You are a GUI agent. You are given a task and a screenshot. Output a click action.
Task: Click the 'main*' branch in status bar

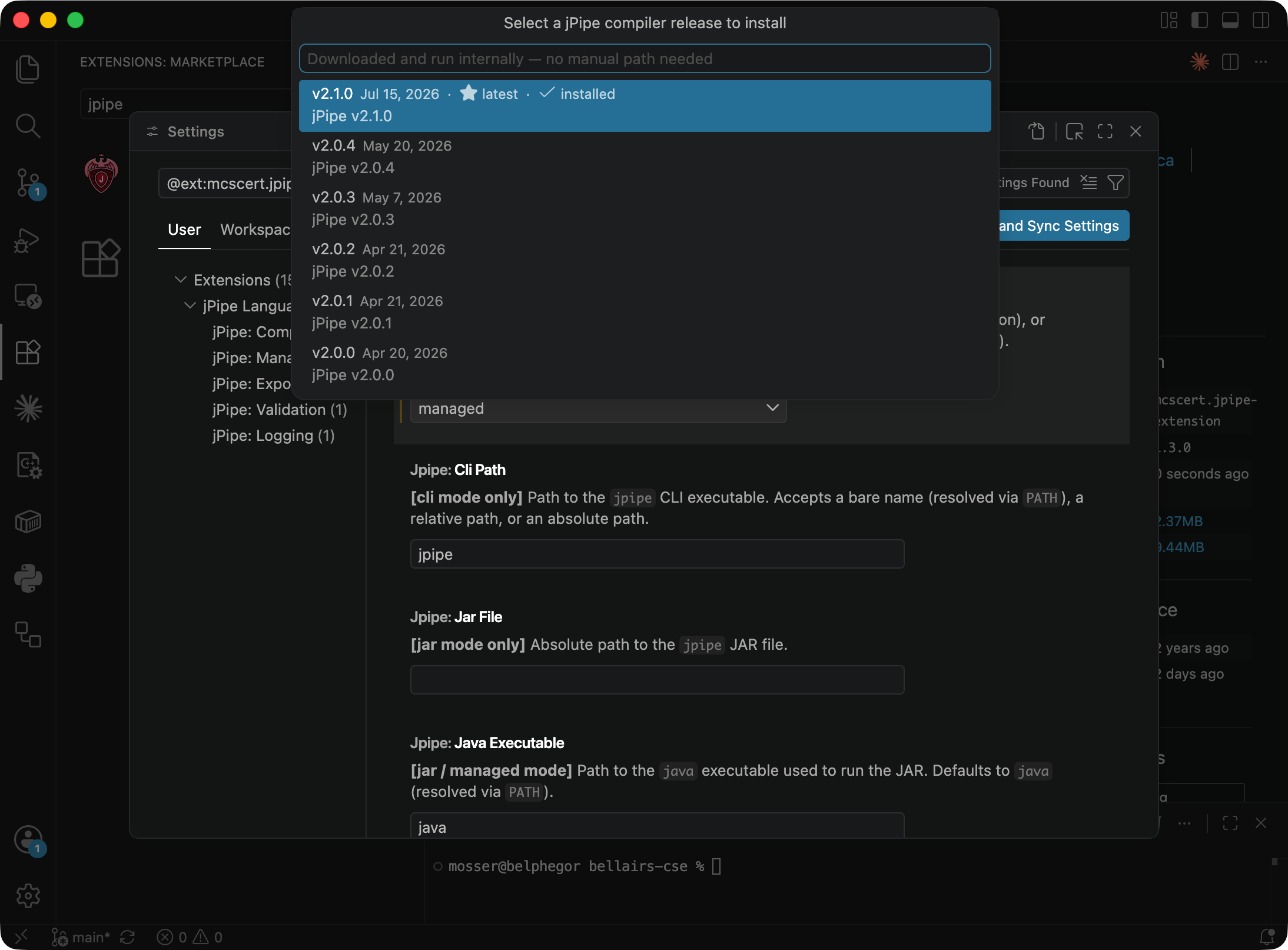point(81,936)
